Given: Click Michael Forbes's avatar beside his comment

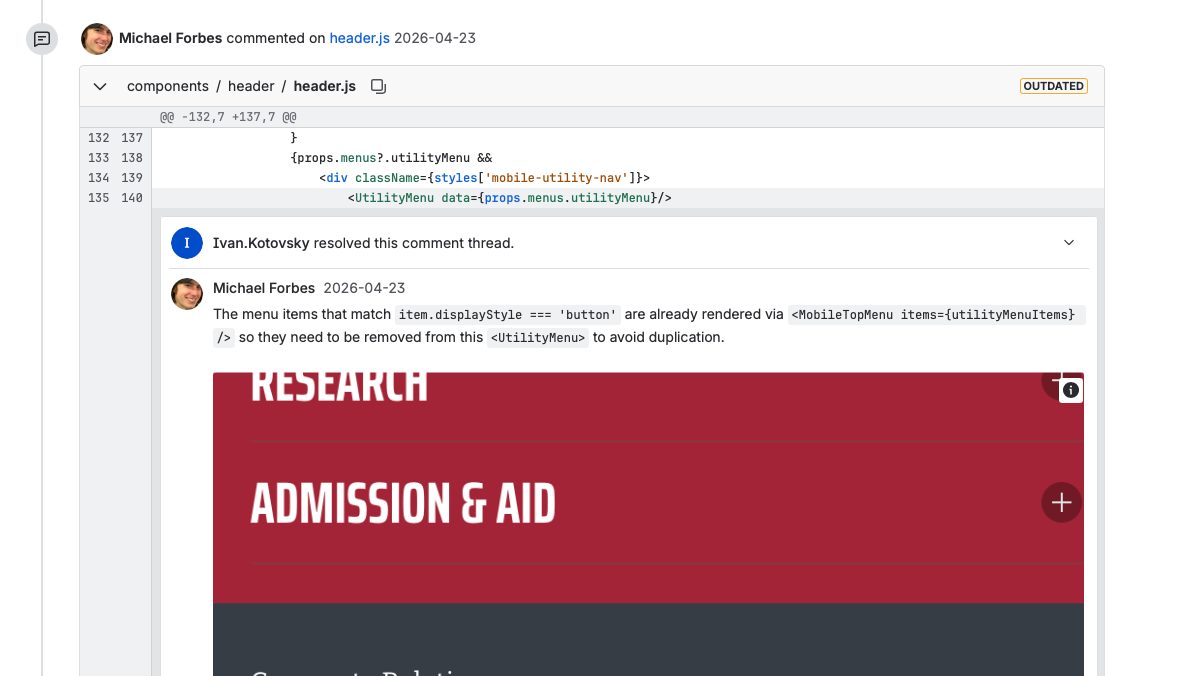Looking at the screenshot, I should click(x=187, y=293).
